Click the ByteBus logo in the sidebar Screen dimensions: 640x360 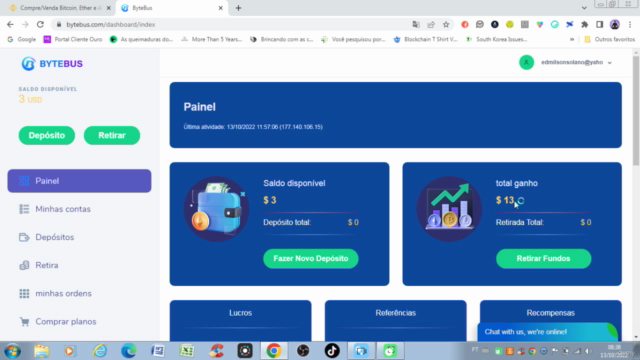(52, 64)
